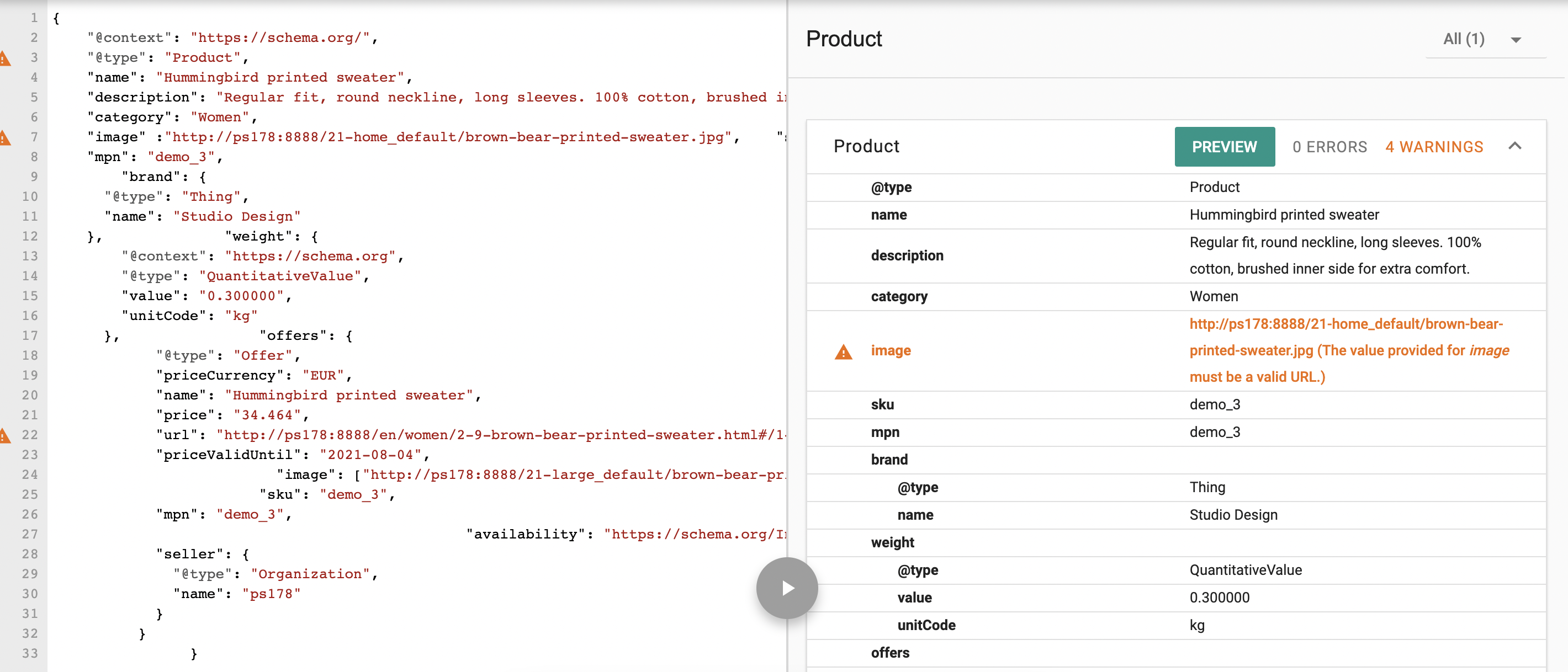This screenshot has width=1568, height=672.
Task: Click the 0 ERRORS indicator
Action: (x=1329, y=147)
